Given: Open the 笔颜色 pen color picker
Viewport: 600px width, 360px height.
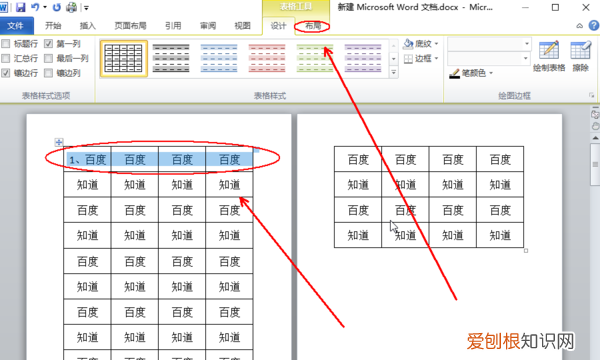Looking at the screenshot, I should (x=471, y=73).
